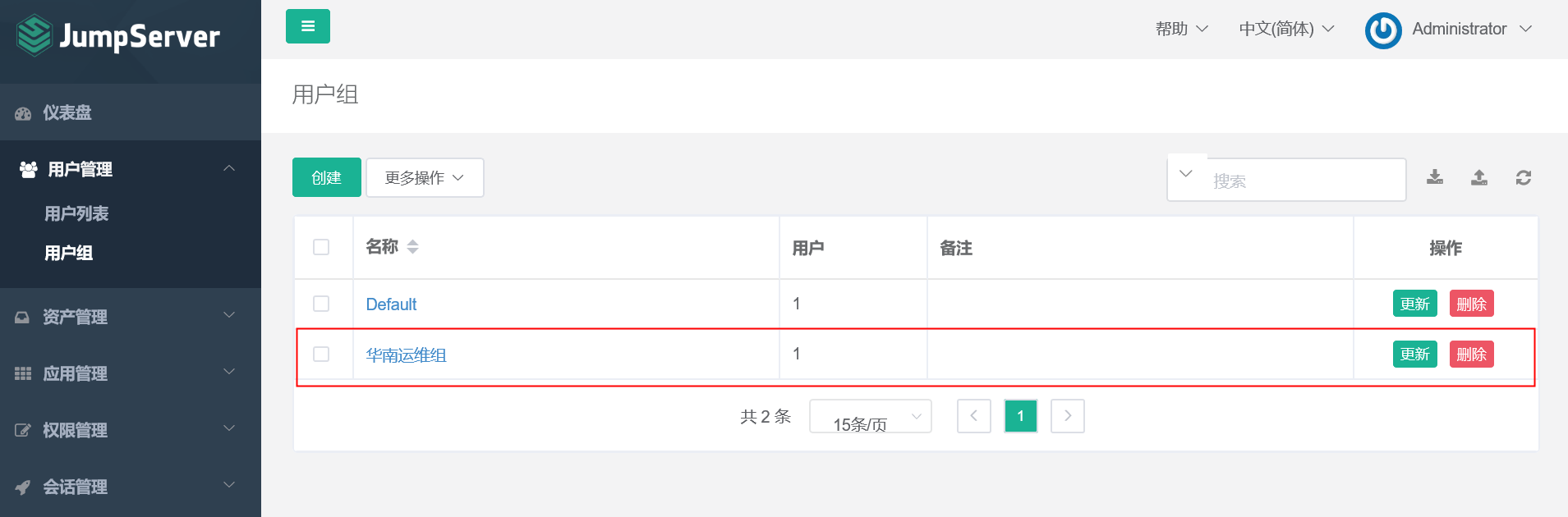Go to the next page arrow
Screen dimensions: 1568x517
[x=1067, y=416]
